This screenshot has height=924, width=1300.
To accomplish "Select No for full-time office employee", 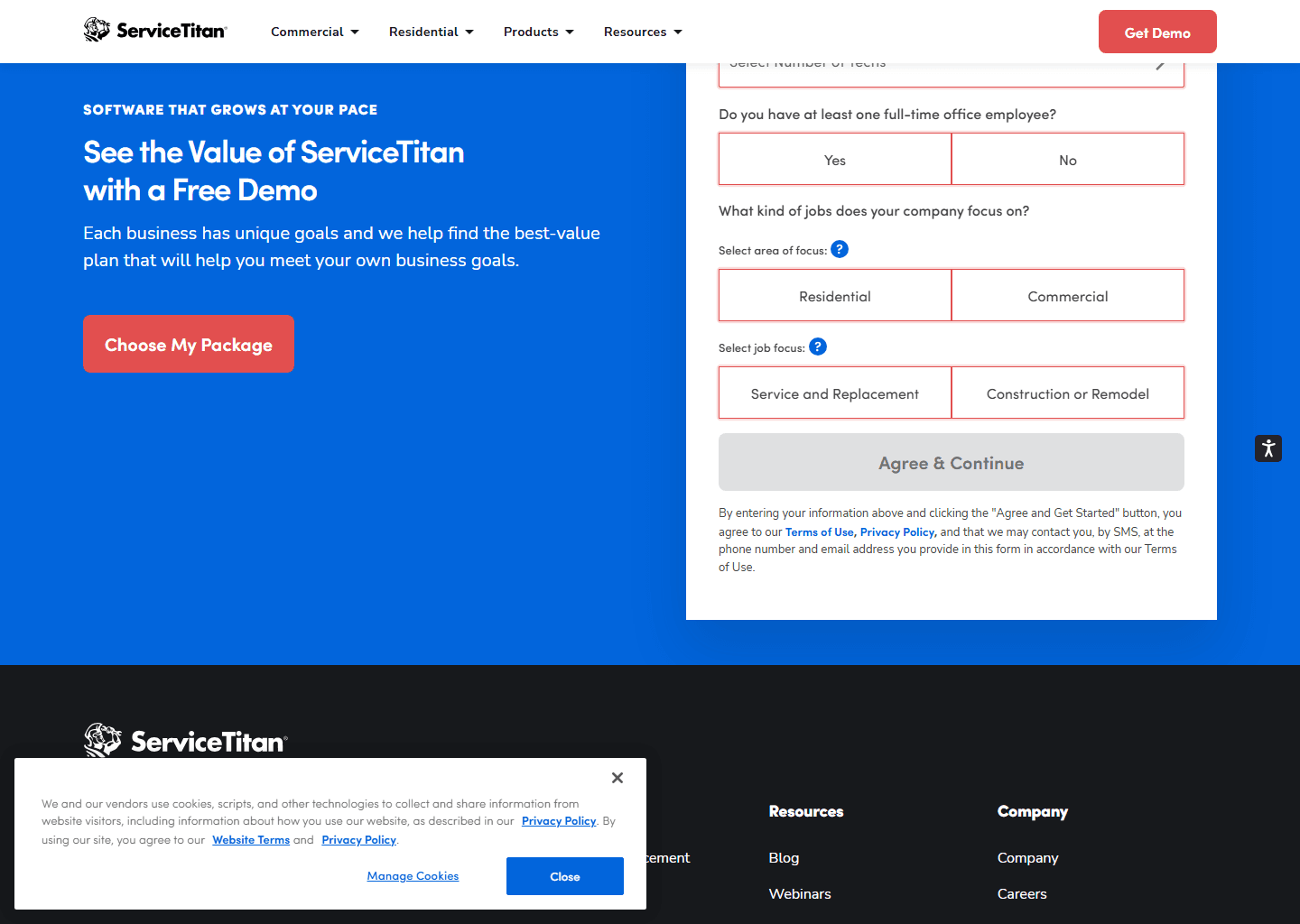I will point(1068,160).
